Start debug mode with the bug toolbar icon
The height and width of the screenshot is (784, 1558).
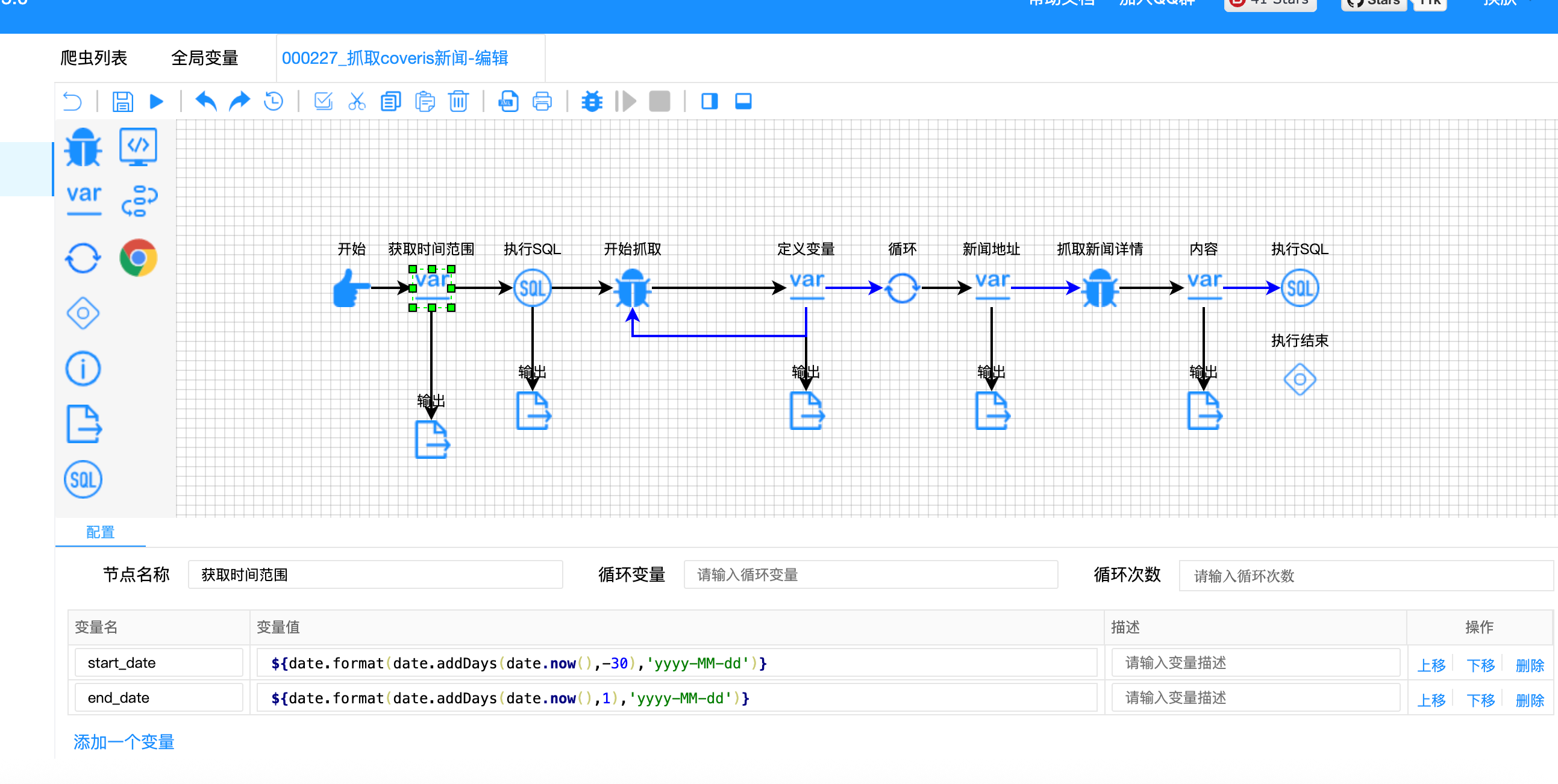tap(592, 101)
